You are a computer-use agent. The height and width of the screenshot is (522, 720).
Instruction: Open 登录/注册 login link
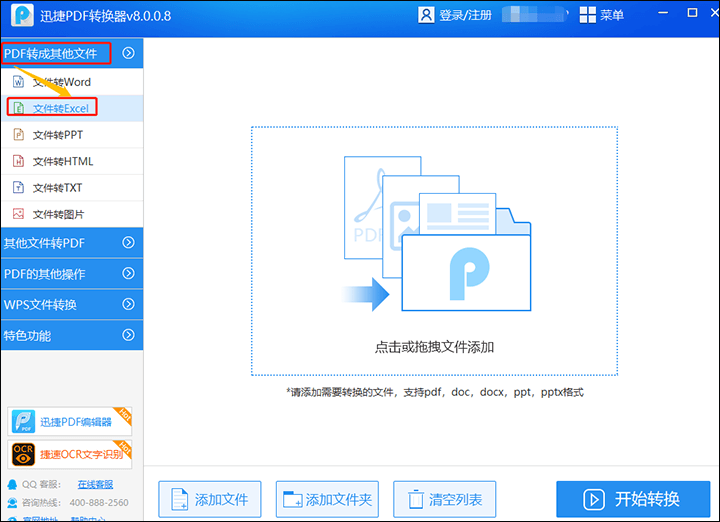[465, 15]
